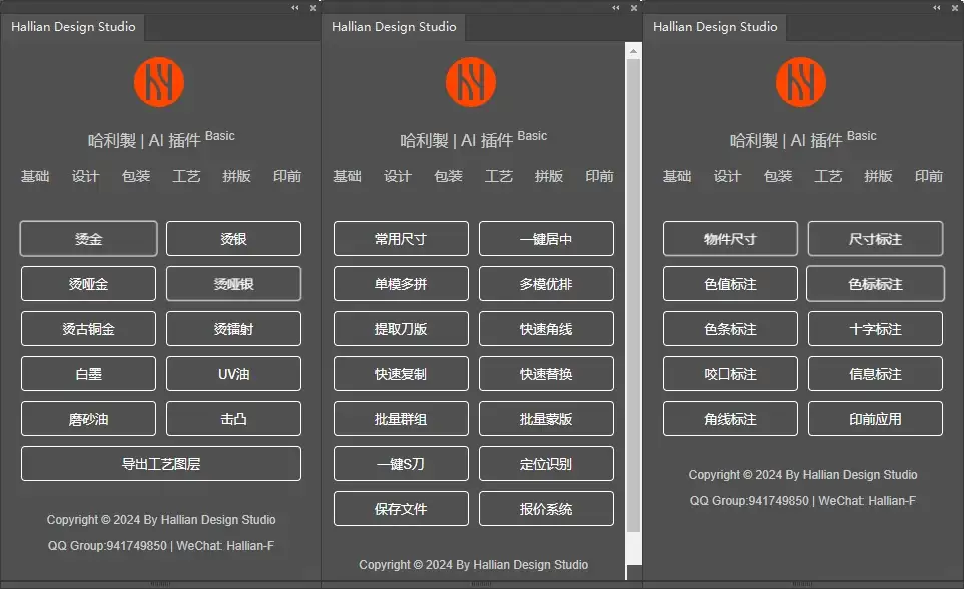The image size is (964, 589).
Task: Open 工艺 tab in middle panel
Action: [499, 176]
